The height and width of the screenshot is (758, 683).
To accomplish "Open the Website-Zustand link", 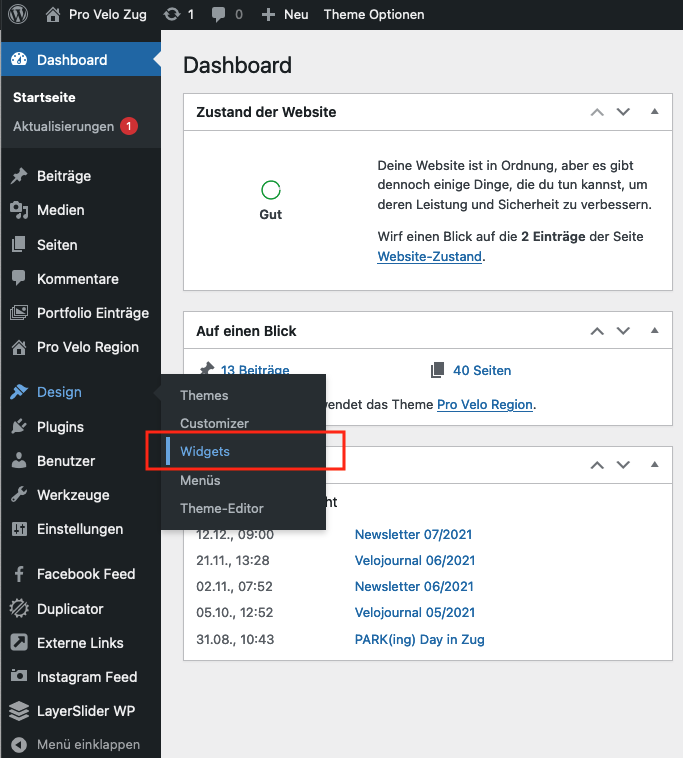I will (430, 257).
